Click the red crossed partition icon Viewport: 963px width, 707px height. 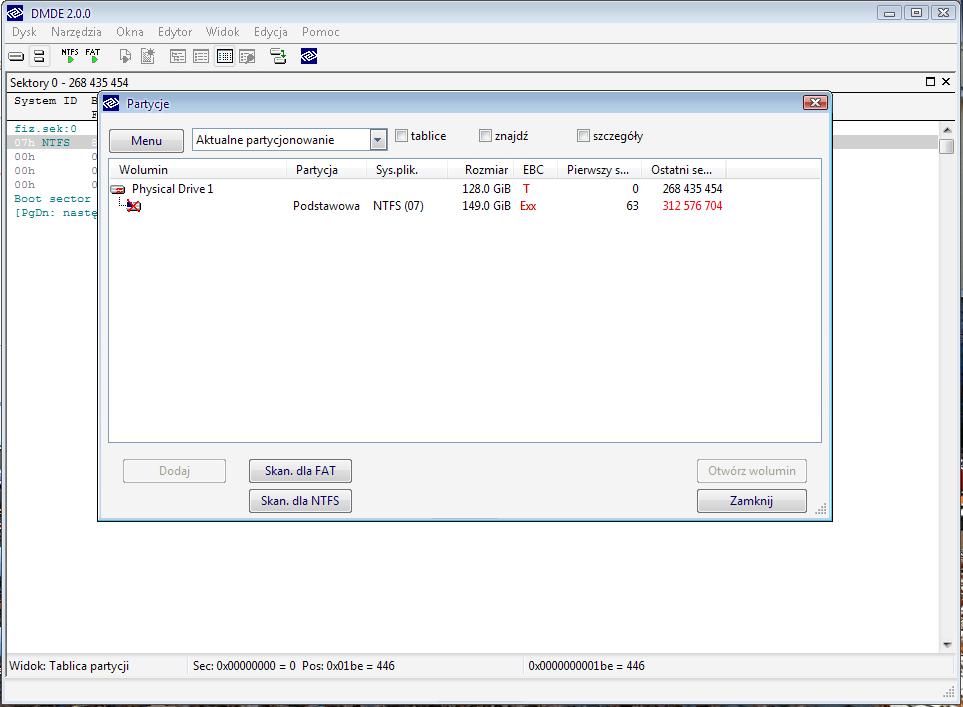coord(134,206)
